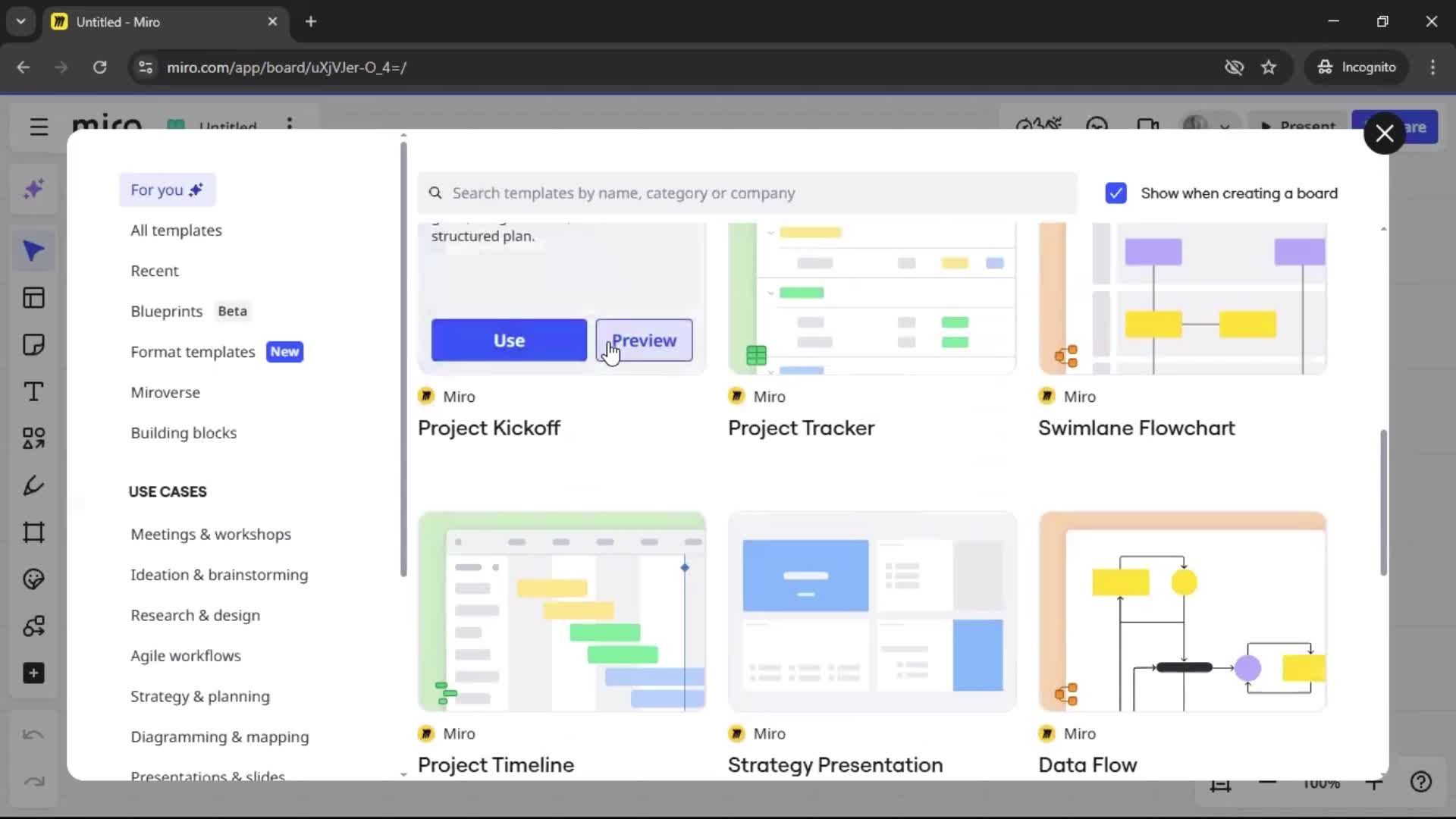Open the stickers and emoji tool

(x=33, y=579)
